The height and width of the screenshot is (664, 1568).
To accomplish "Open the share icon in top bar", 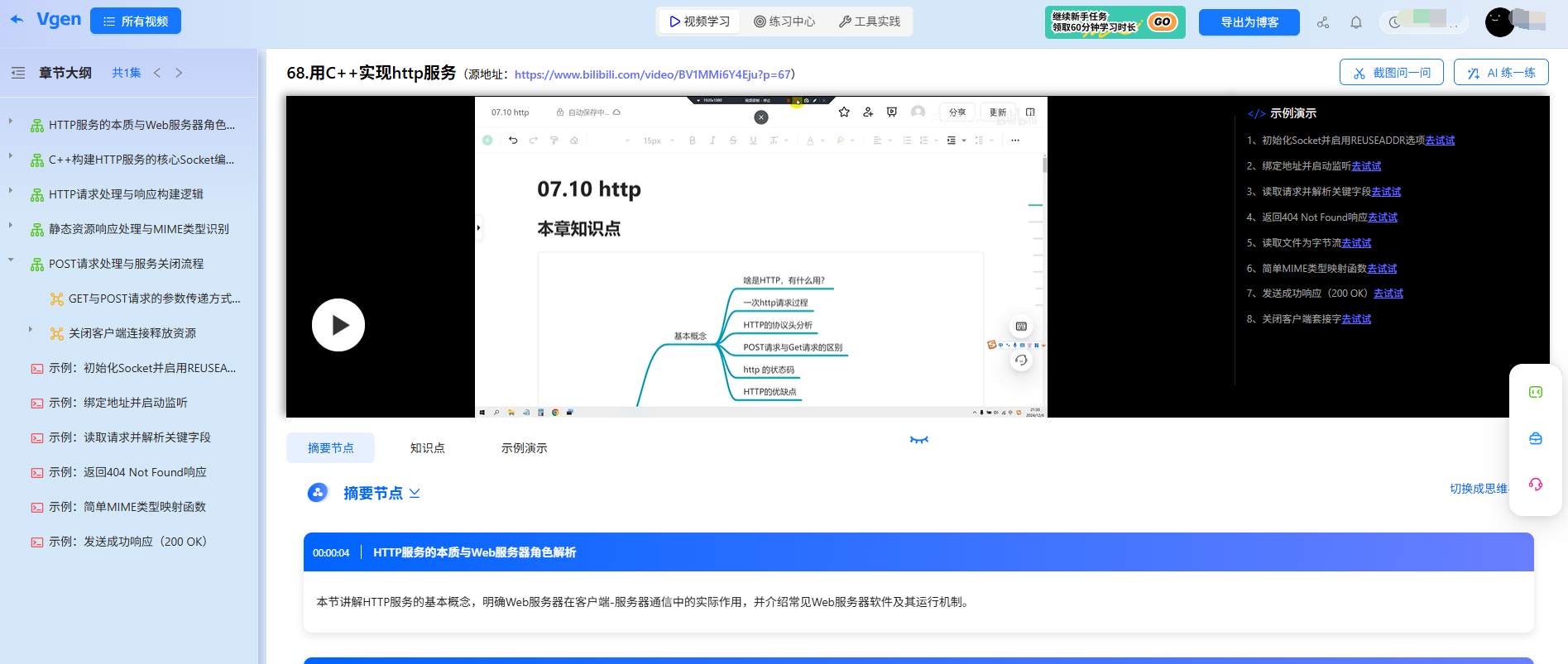I will pyautogui.click(x=1323, y=22).
